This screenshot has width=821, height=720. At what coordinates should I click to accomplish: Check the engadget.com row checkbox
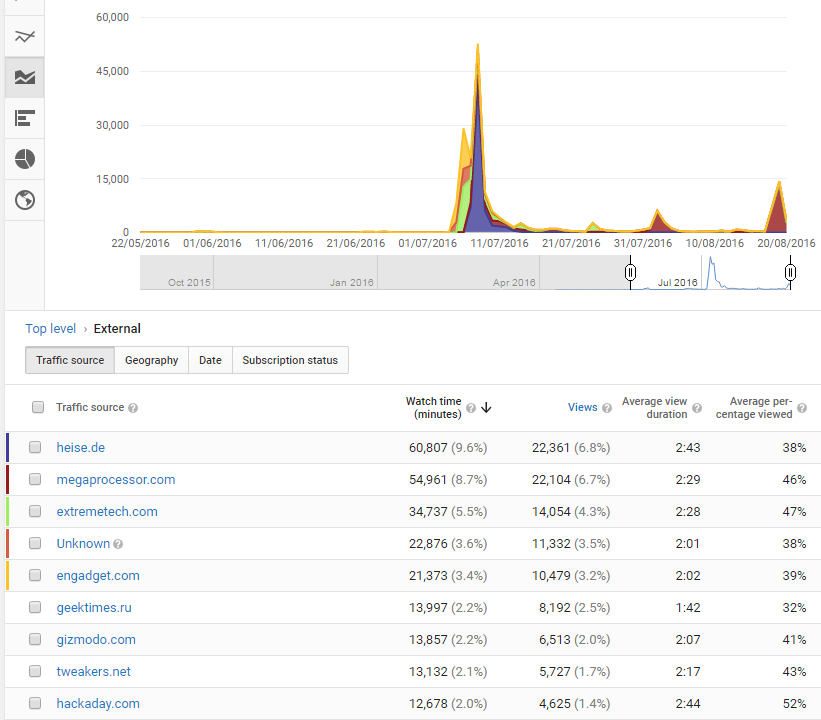[35, 575]
